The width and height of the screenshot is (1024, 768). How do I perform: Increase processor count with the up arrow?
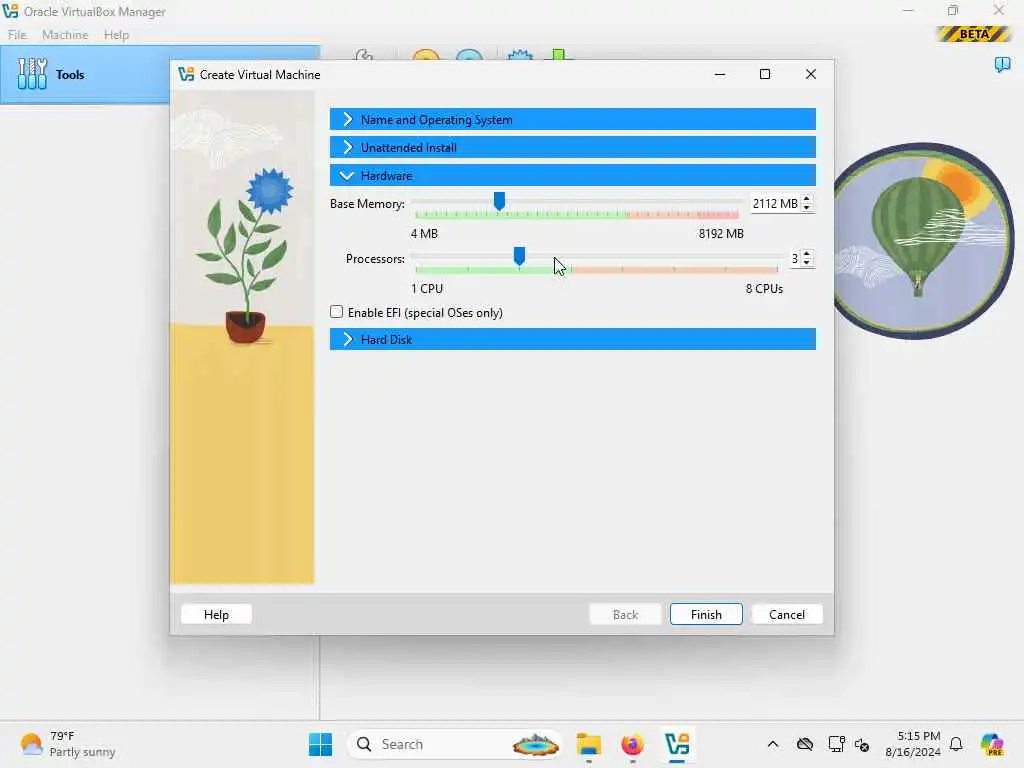tap(807, 254)
